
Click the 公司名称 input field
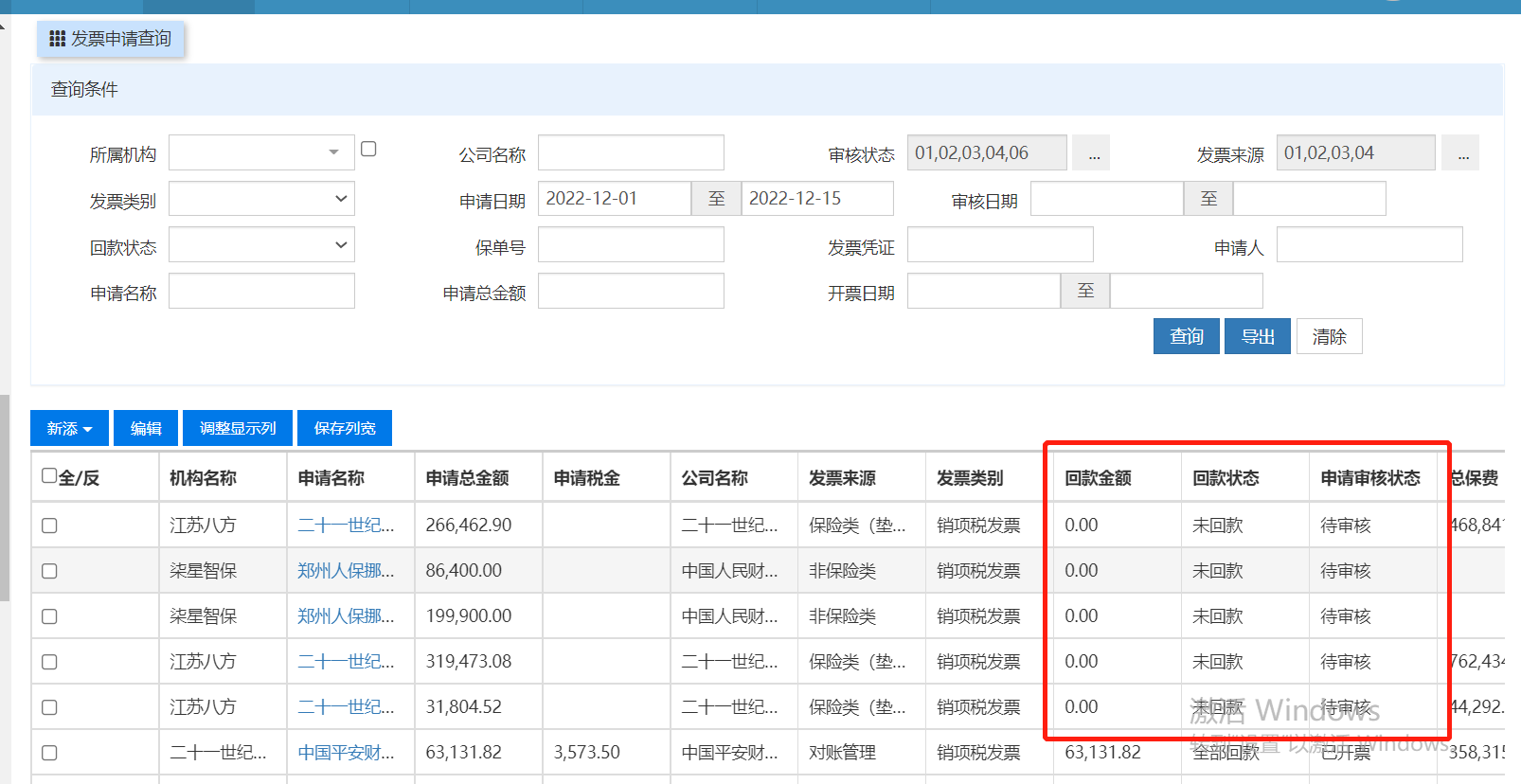point(631,153)
